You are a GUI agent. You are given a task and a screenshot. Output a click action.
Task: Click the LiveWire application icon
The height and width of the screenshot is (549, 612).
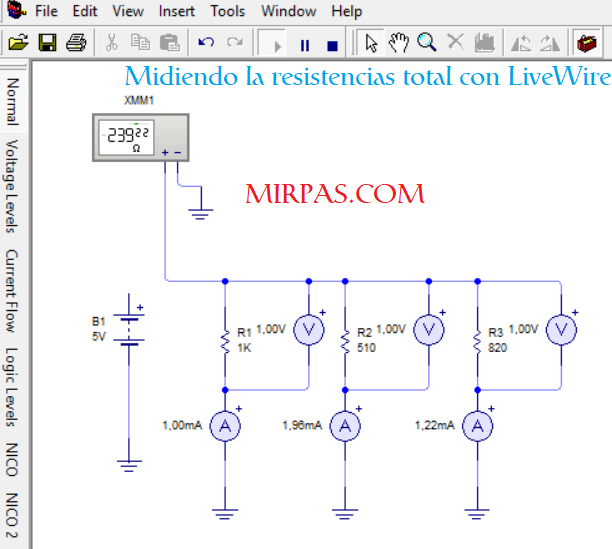click(16, 10)
